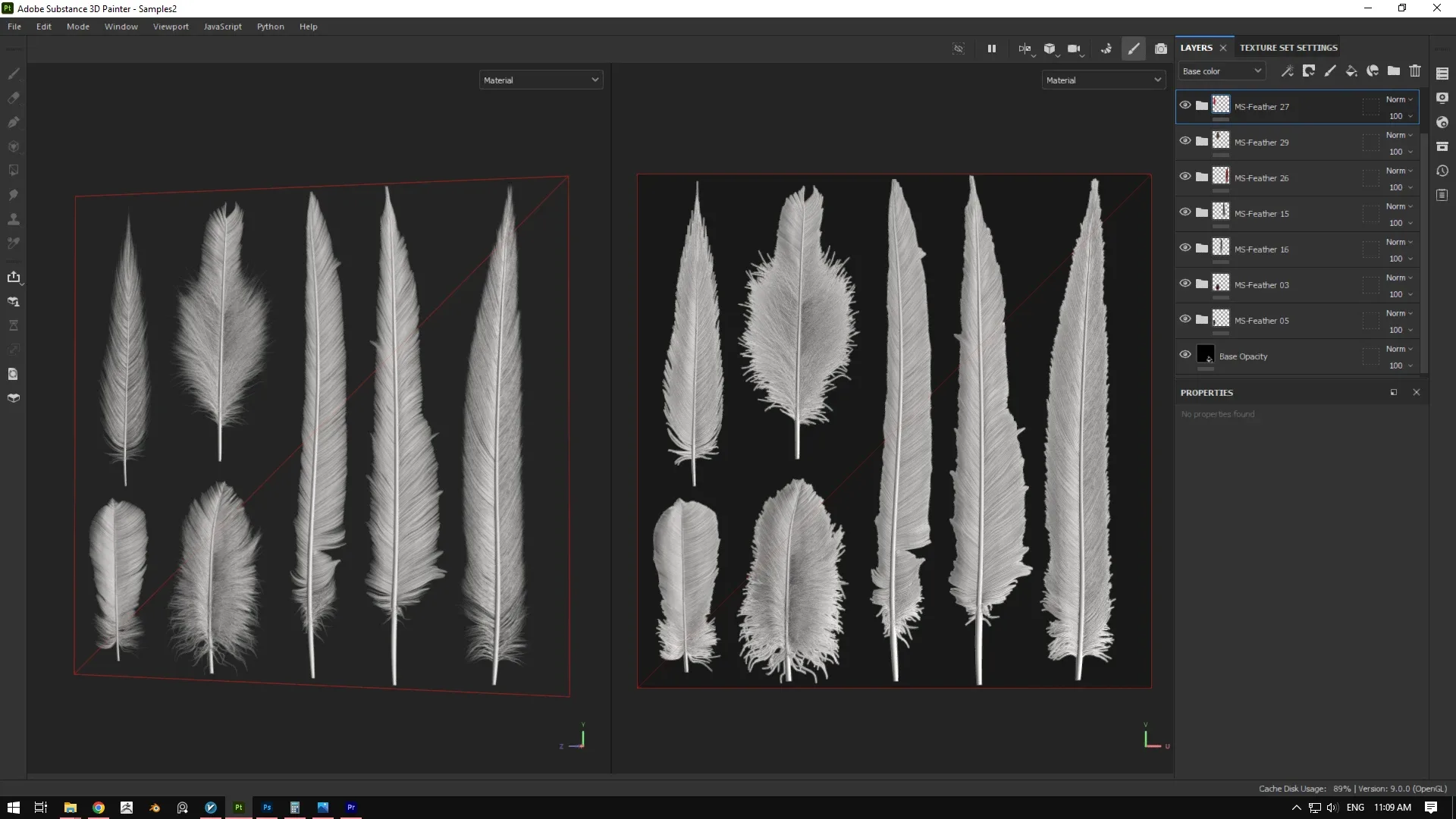Screen dimensions: 1456x819
Task: Add a new paint layer
Action: pyautogui.click(x=1330, y=71)
